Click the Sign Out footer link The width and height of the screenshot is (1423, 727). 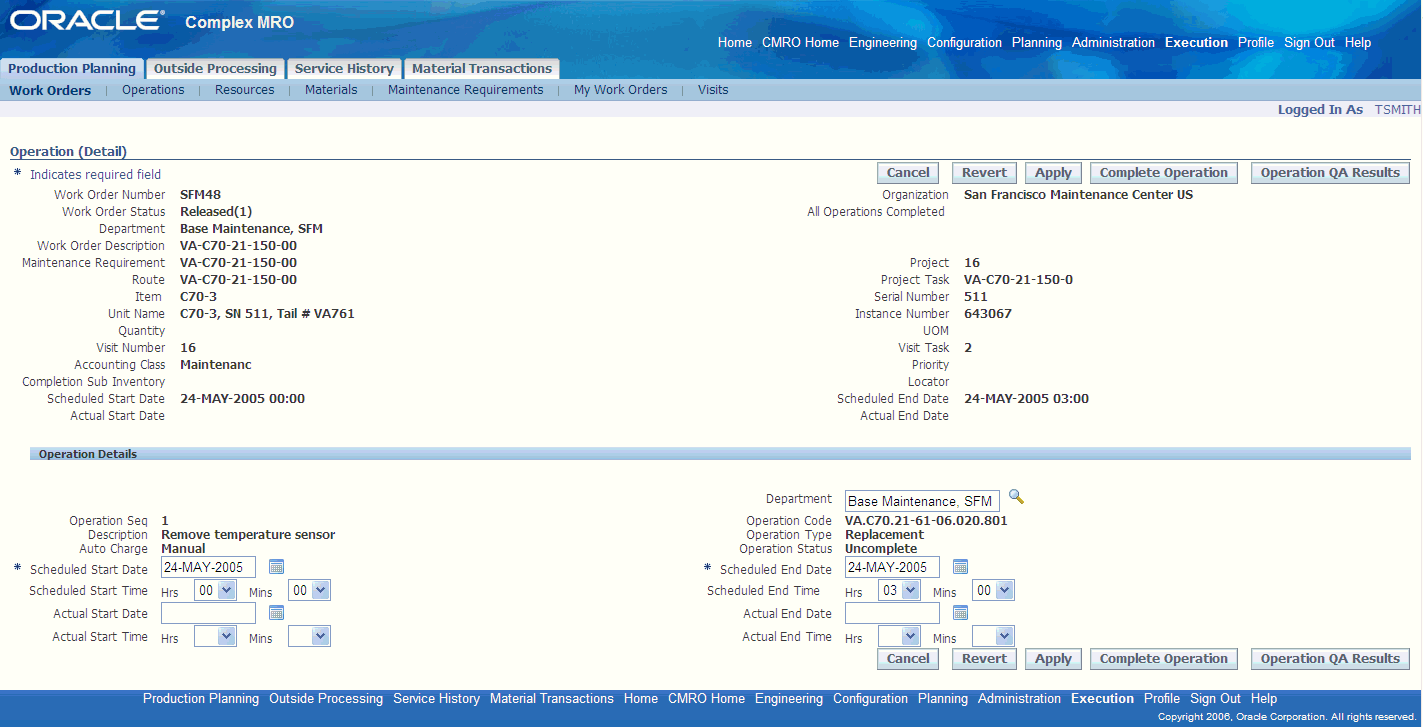pos(1215,699)
